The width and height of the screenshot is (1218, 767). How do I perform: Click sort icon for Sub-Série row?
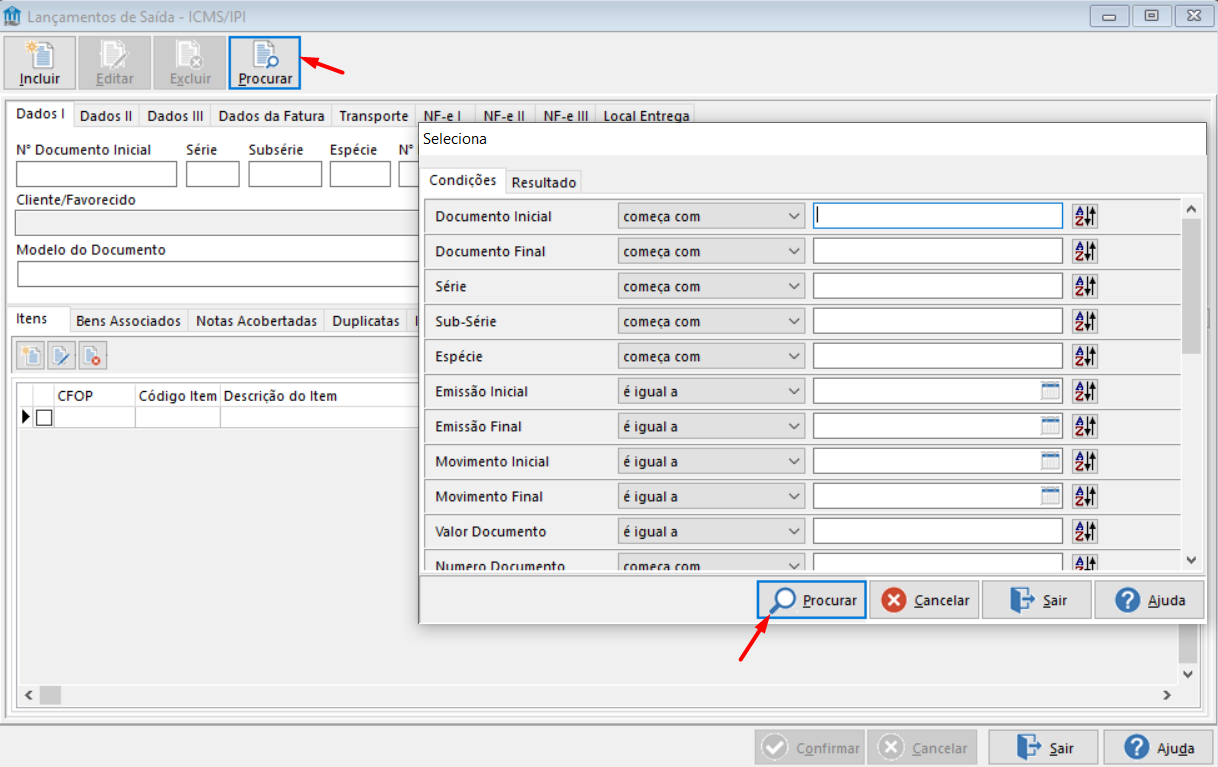(1085, 321)
